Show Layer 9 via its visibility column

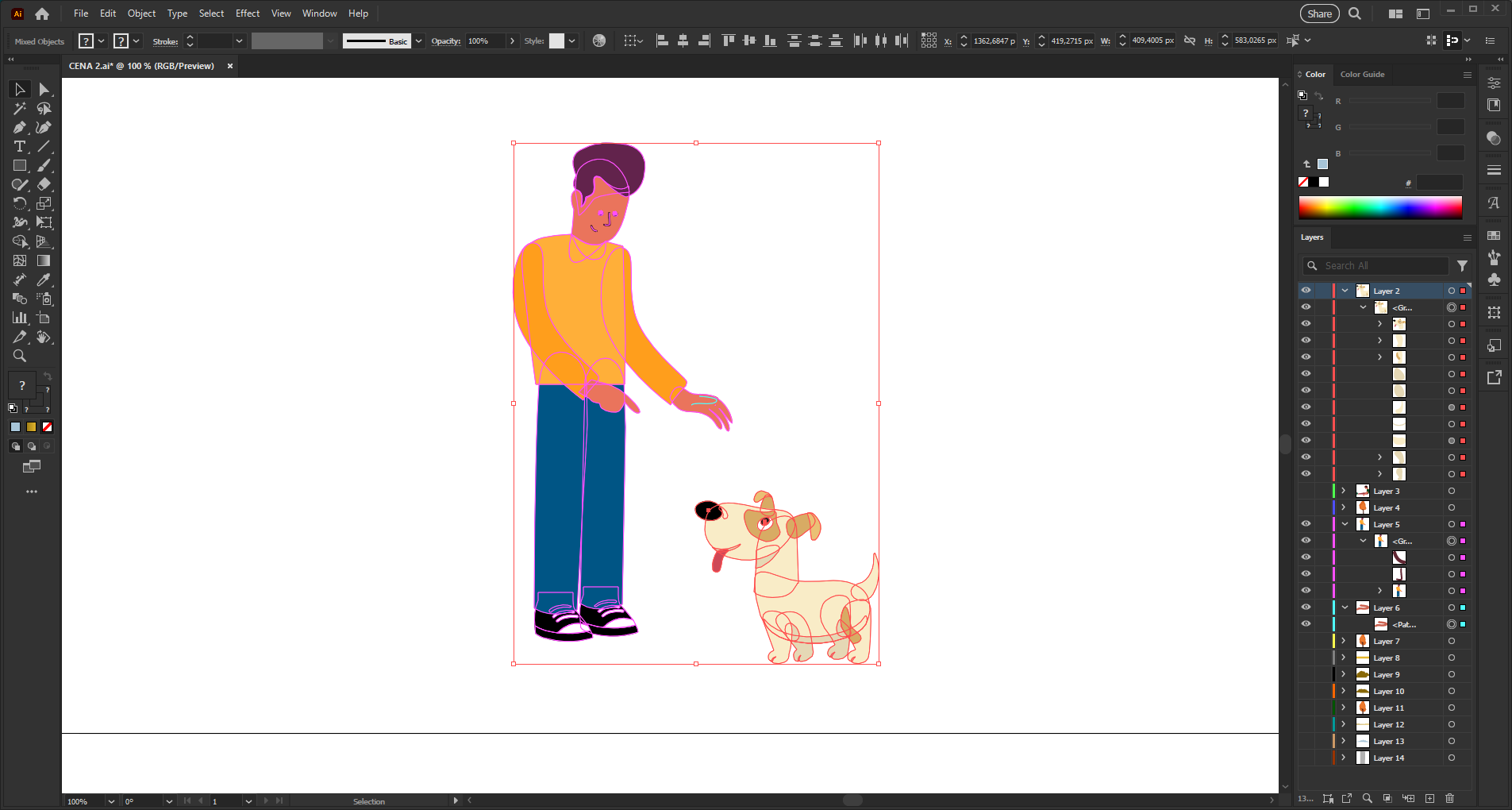[1306, 674]
